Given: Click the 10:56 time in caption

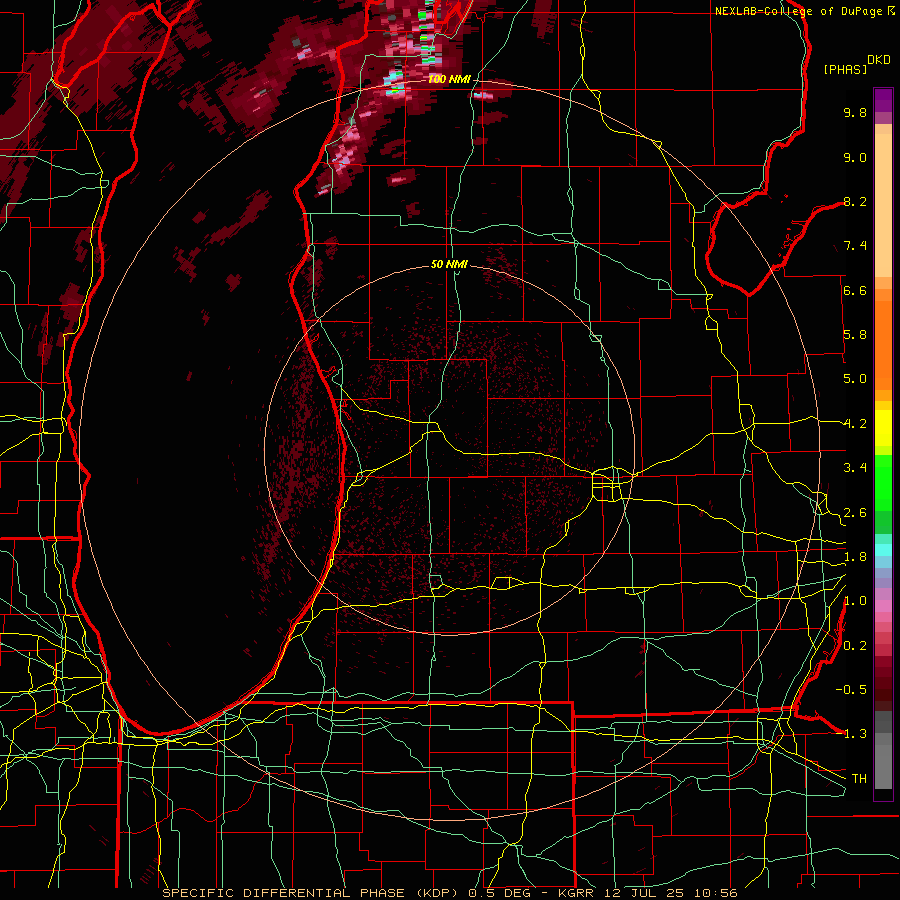Looking at the screenshot, I should (716, 893).
